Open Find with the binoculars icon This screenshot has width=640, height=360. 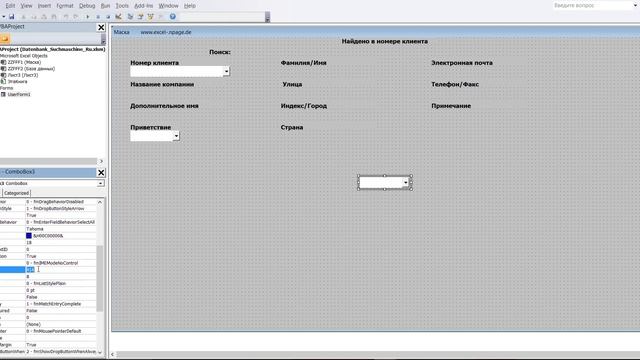click(54, 17)
